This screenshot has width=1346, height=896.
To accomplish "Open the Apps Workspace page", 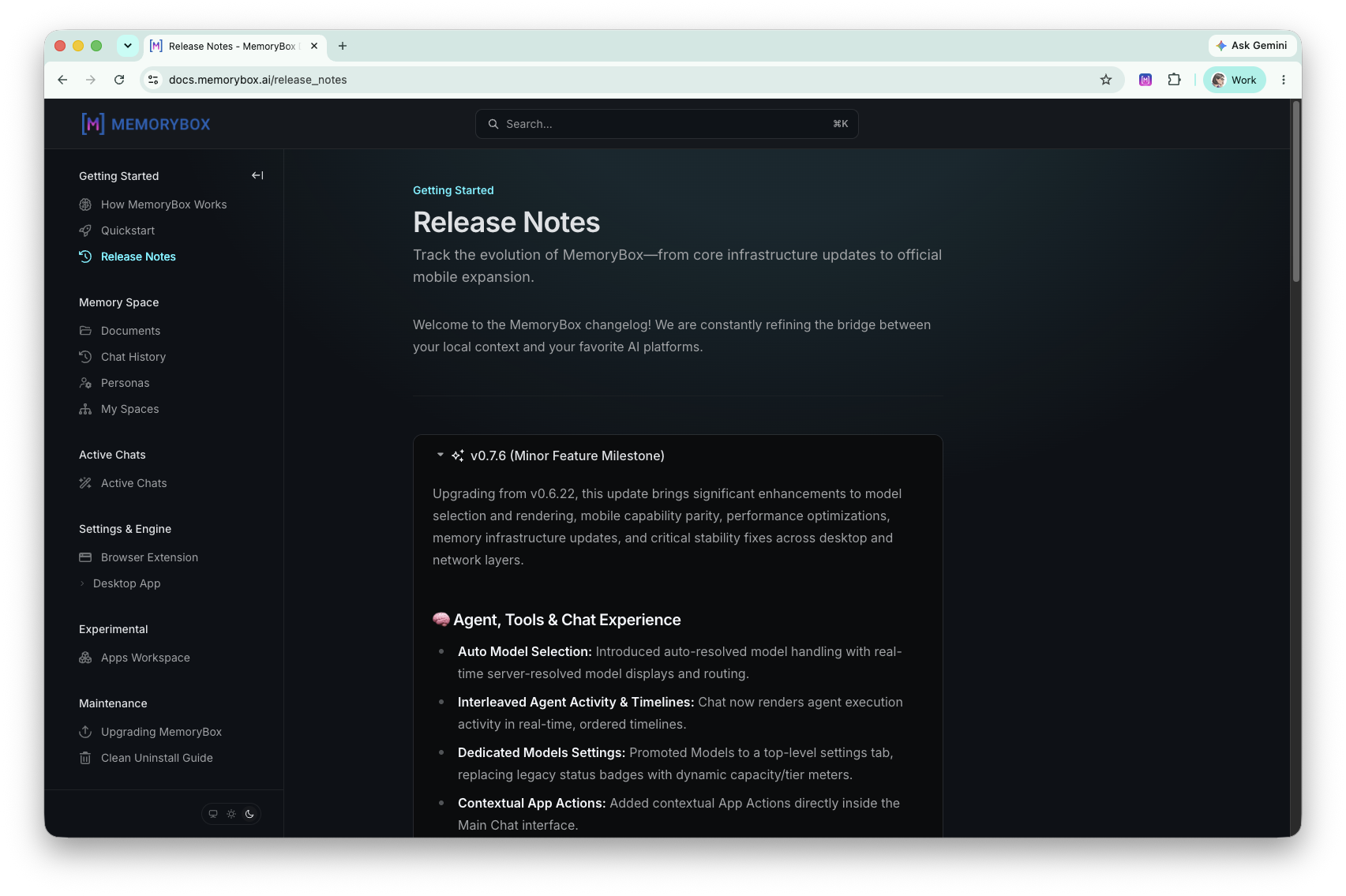I will coord(145,658).
